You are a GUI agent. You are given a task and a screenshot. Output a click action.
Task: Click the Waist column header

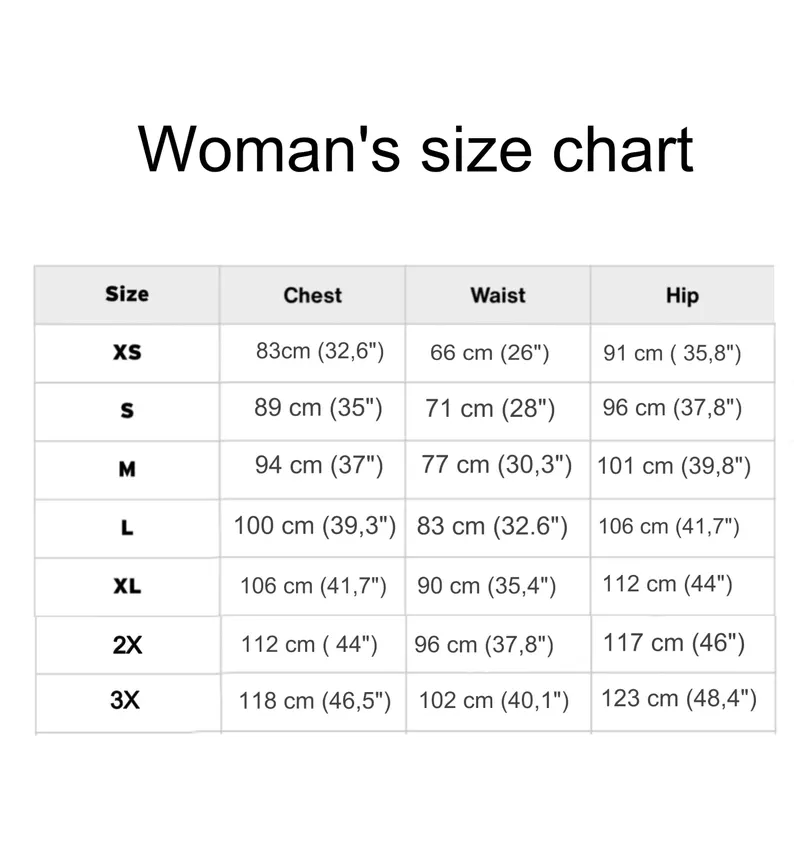tap(497, 295)
